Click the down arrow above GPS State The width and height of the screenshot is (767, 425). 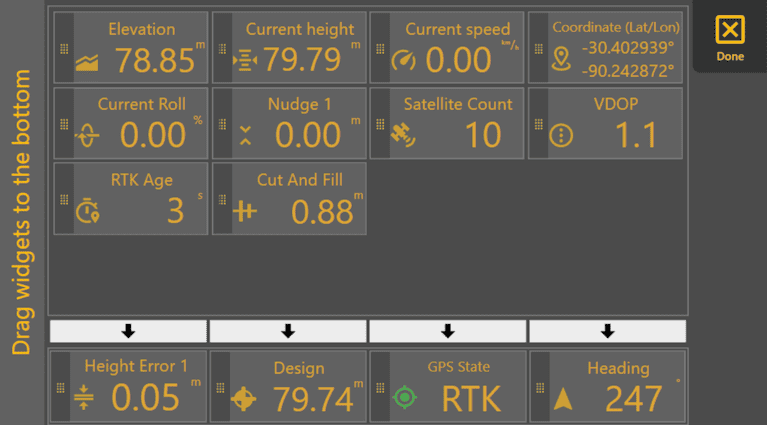(x=448, y=331)
